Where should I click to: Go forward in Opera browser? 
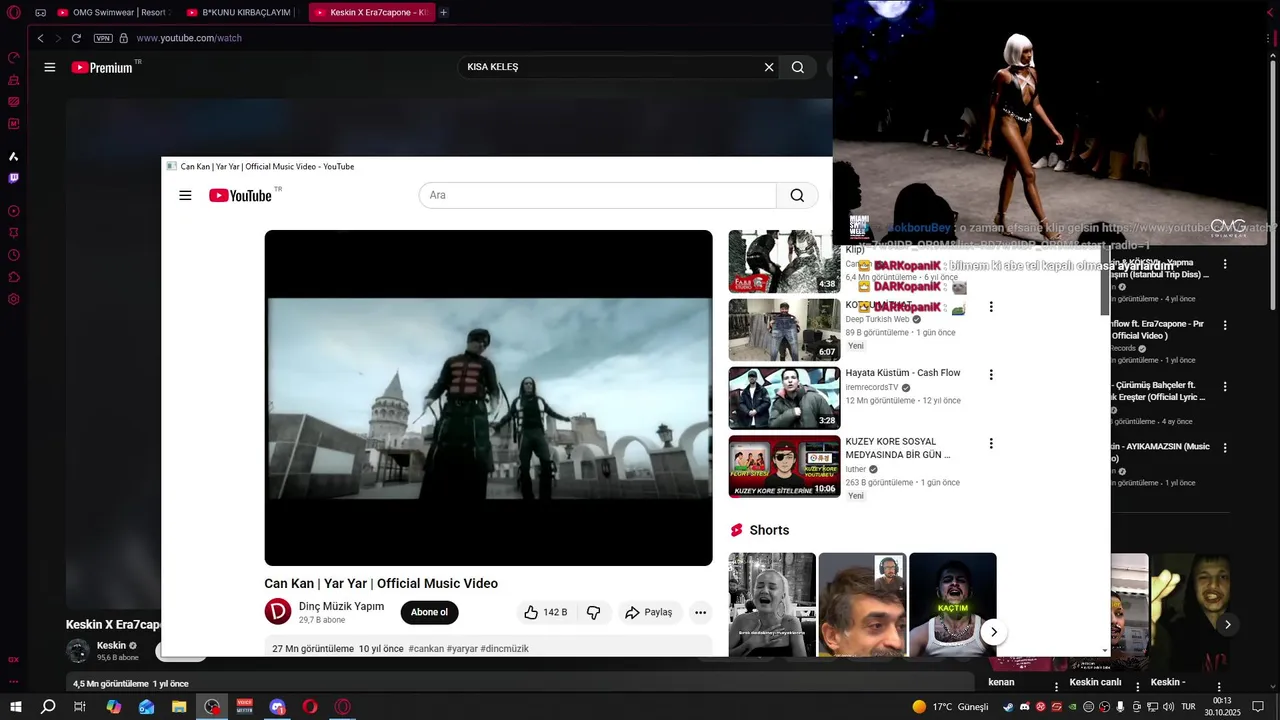click(58, 38)
